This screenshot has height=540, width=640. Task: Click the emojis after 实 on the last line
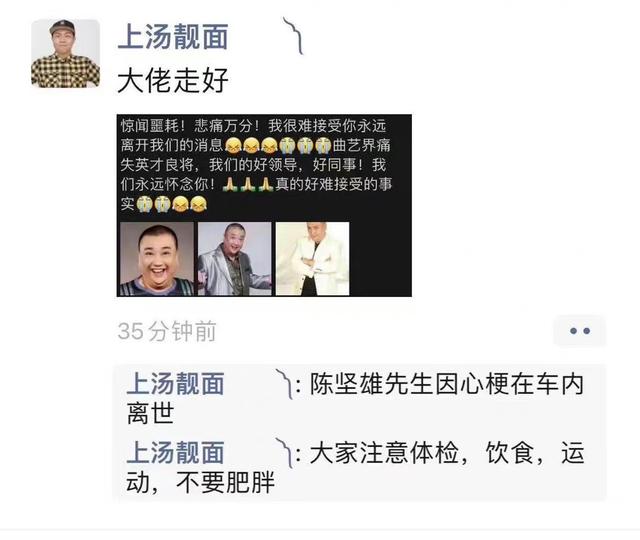pos(171,204)
